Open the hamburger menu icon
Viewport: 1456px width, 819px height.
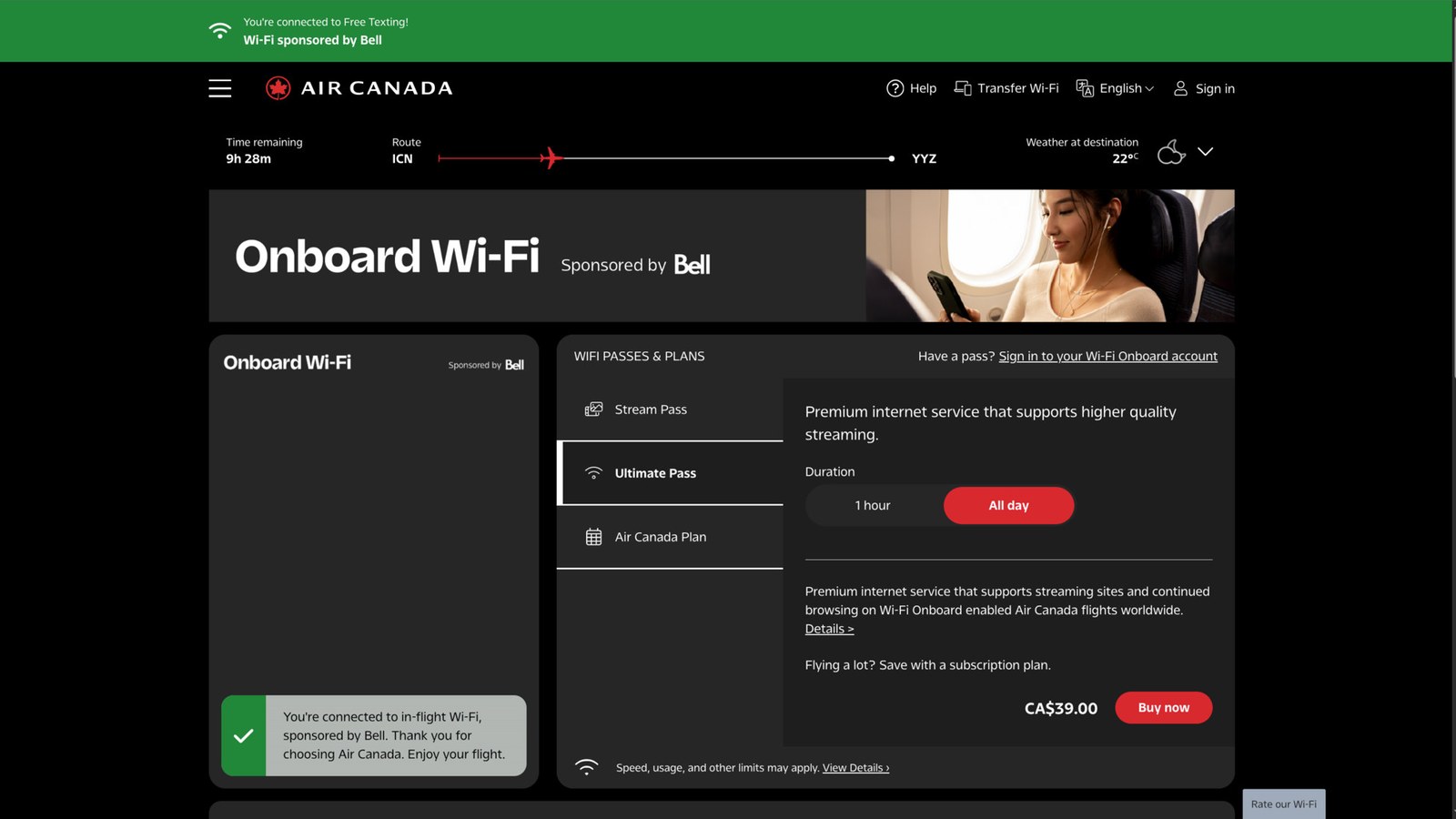[x=219, y=88]
